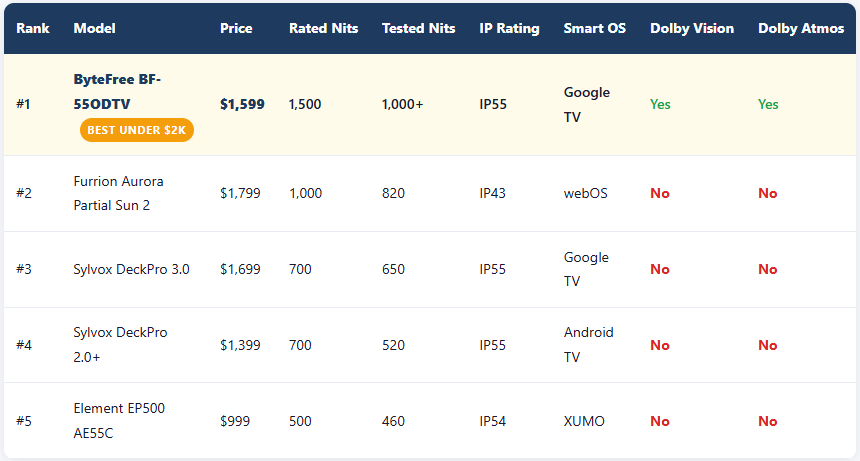Choose the Sylvox DeckPro 2.0+ model
860x461 pixels.
[120, 344]
